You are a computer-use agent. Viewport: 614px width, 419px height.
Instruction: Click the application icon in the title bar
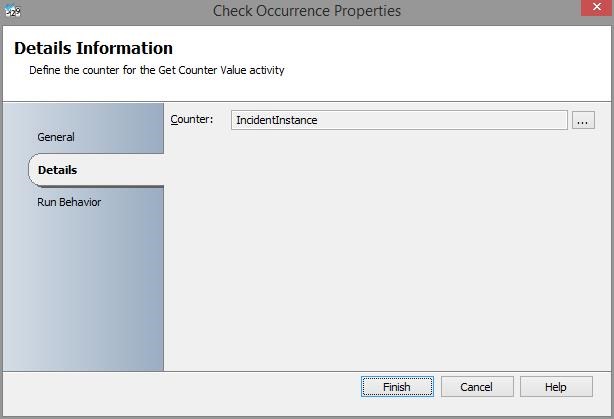point(13,11)
